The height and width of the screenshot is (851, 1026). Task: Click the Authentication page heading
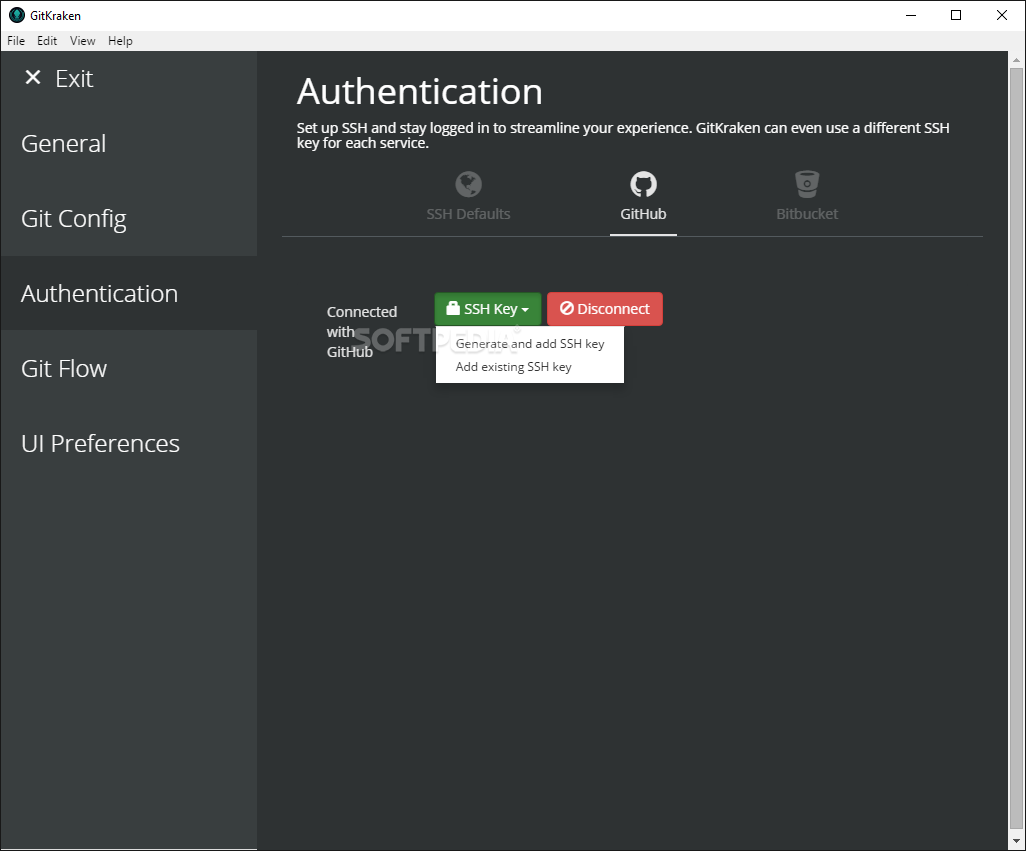[419, 91]
